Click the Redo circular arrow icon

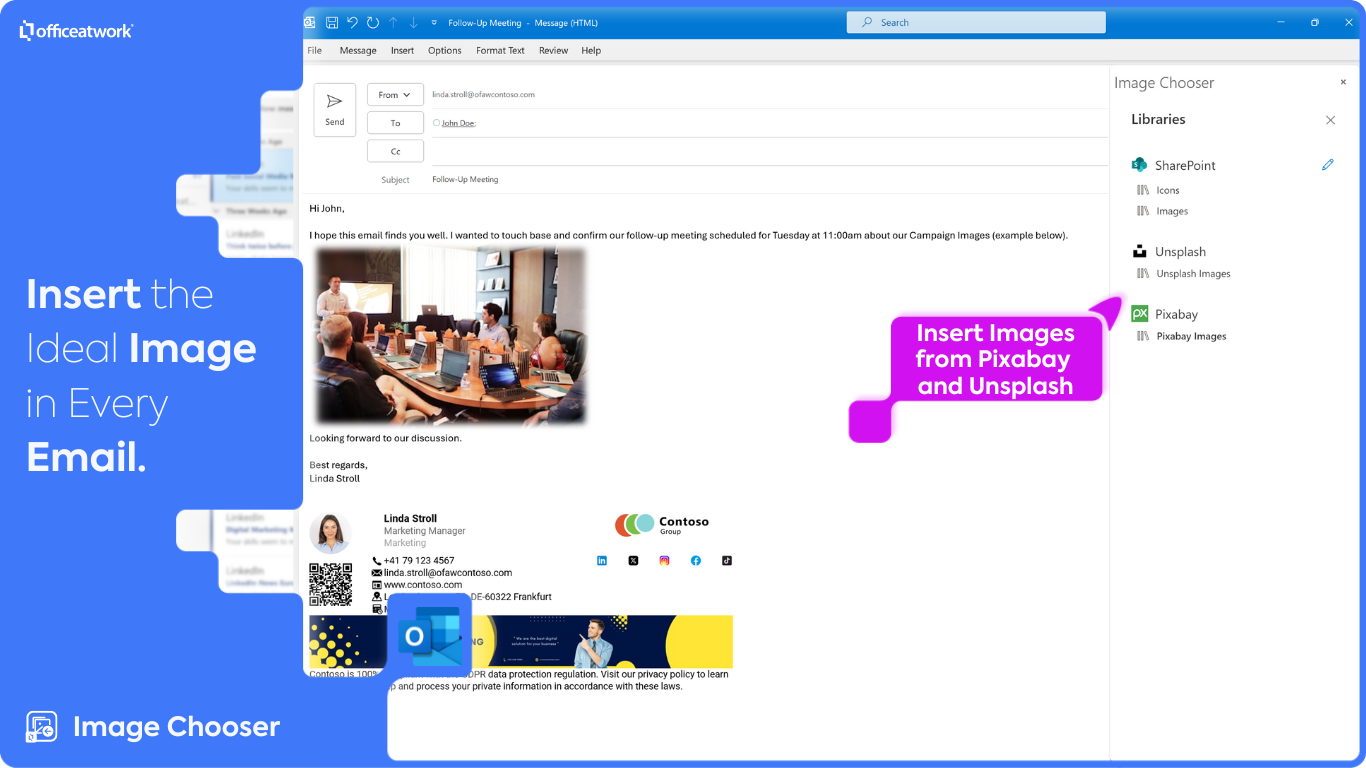tap(373, 22)
